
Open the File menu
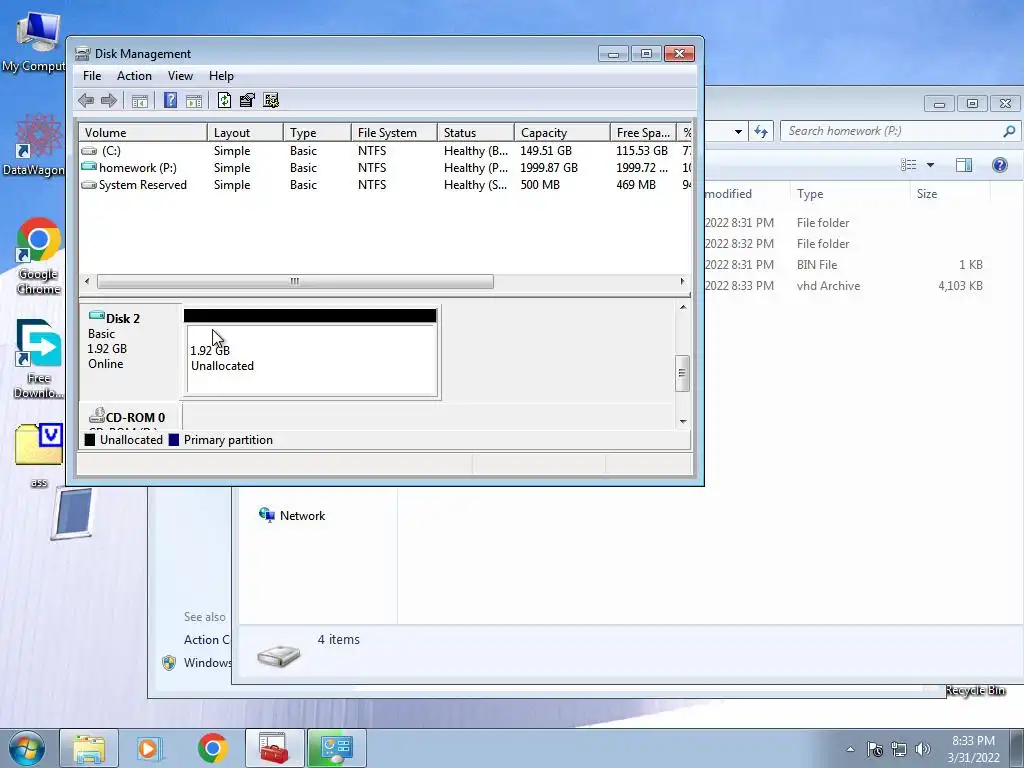[92, 76]
